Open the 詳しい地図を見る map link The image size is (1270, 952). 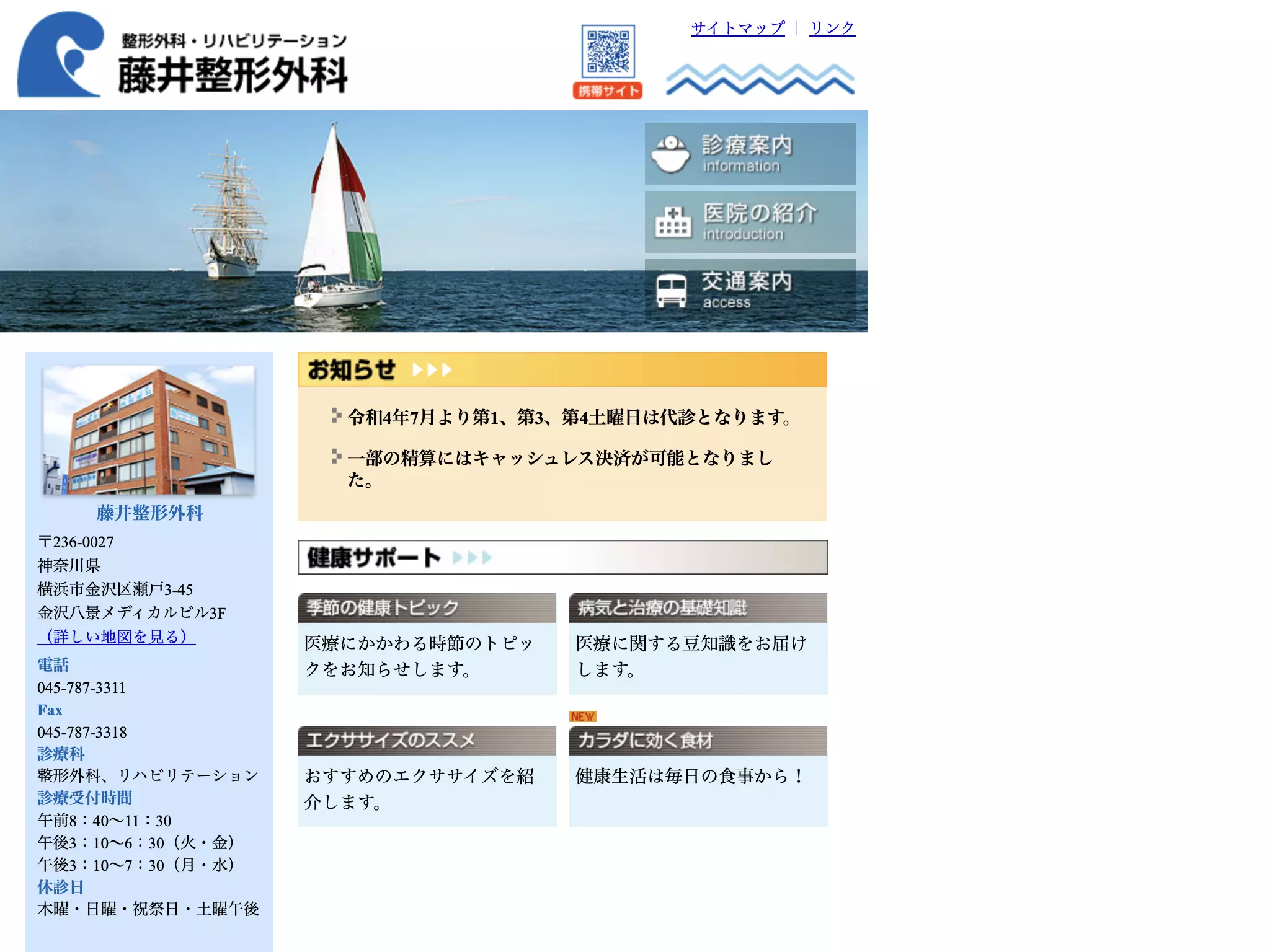tap(117, 637)
